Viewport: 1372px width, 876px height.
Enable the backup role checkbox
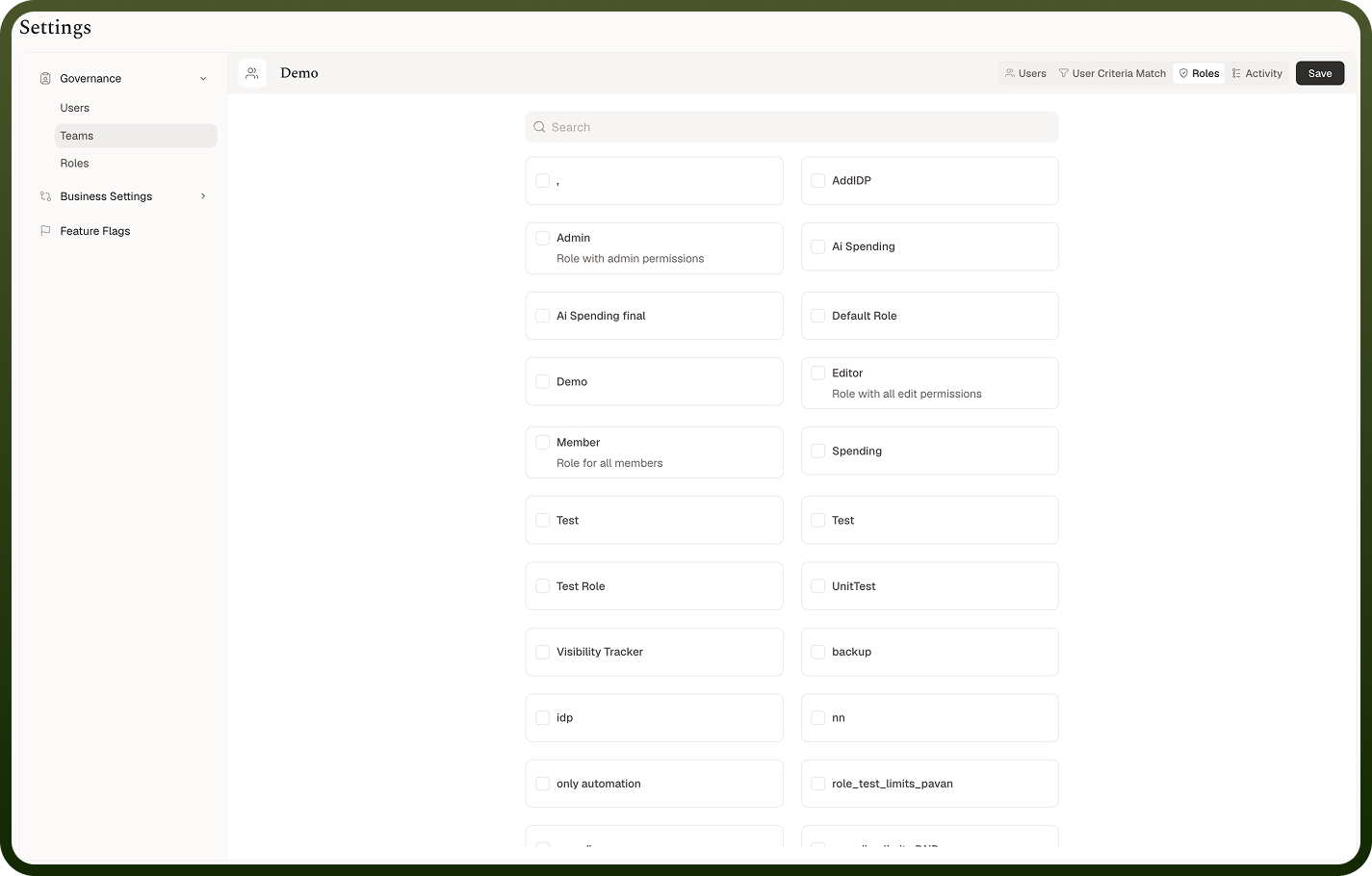click(818, 652)
